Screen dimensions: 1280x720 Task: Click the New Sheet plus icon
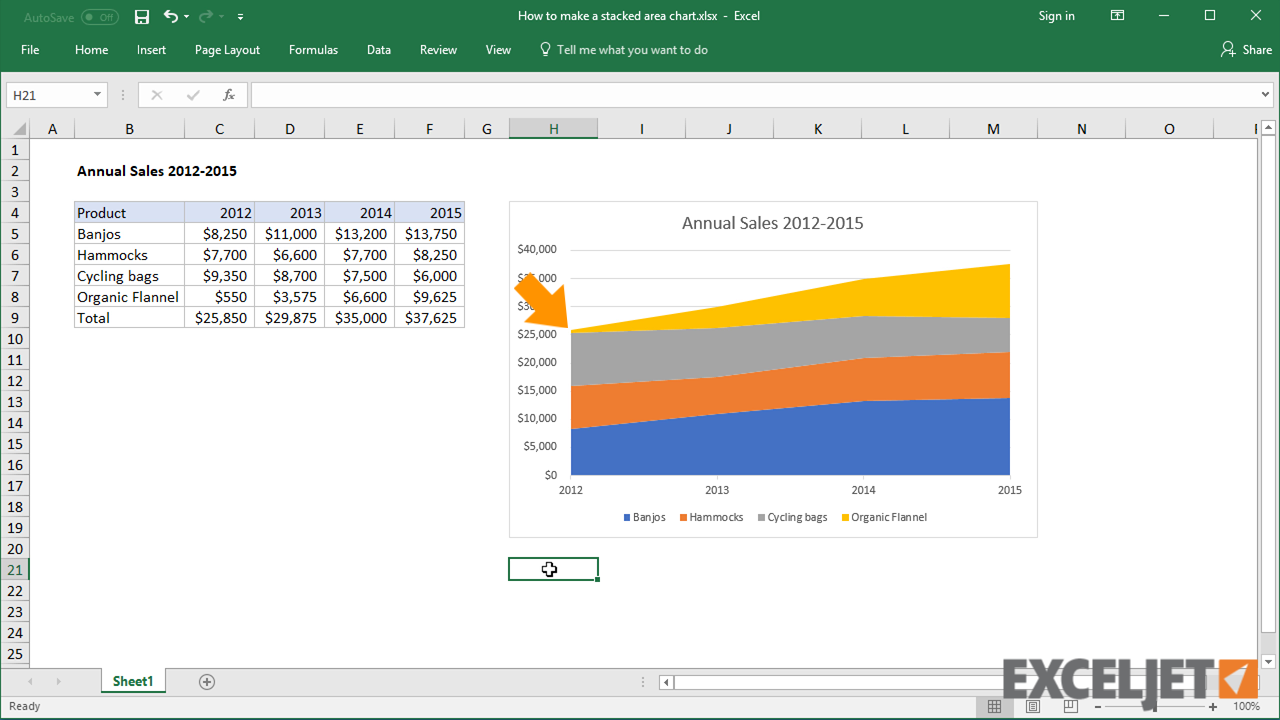[206, 681]
